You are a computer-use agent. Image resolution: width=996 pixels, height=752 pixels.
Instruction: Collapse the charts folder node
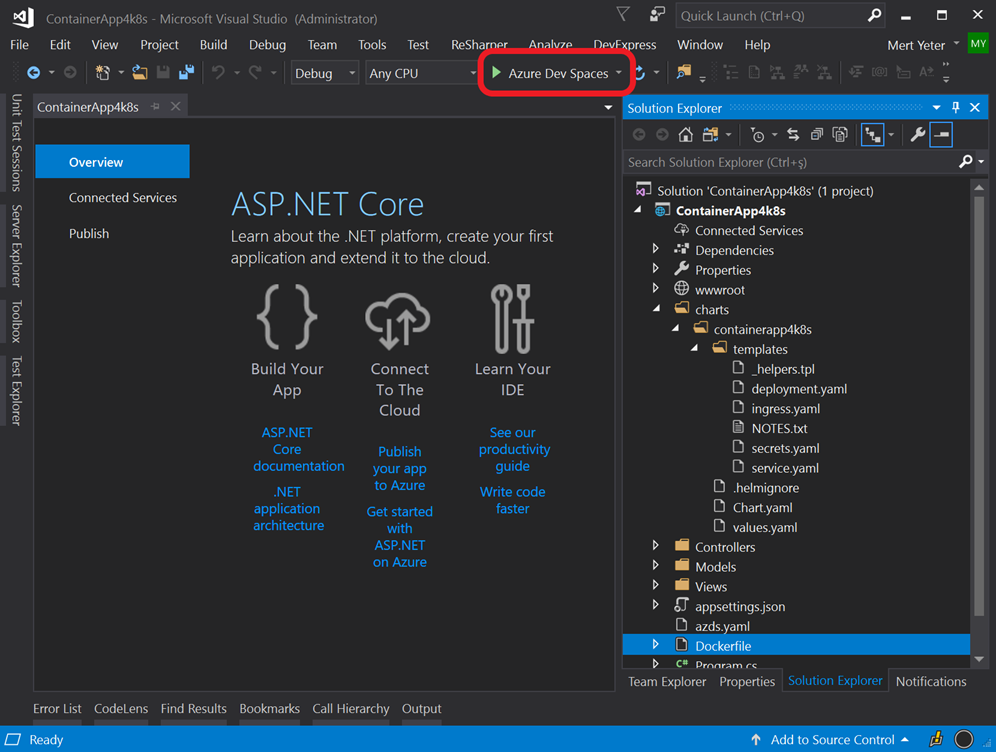pos(657,309)
